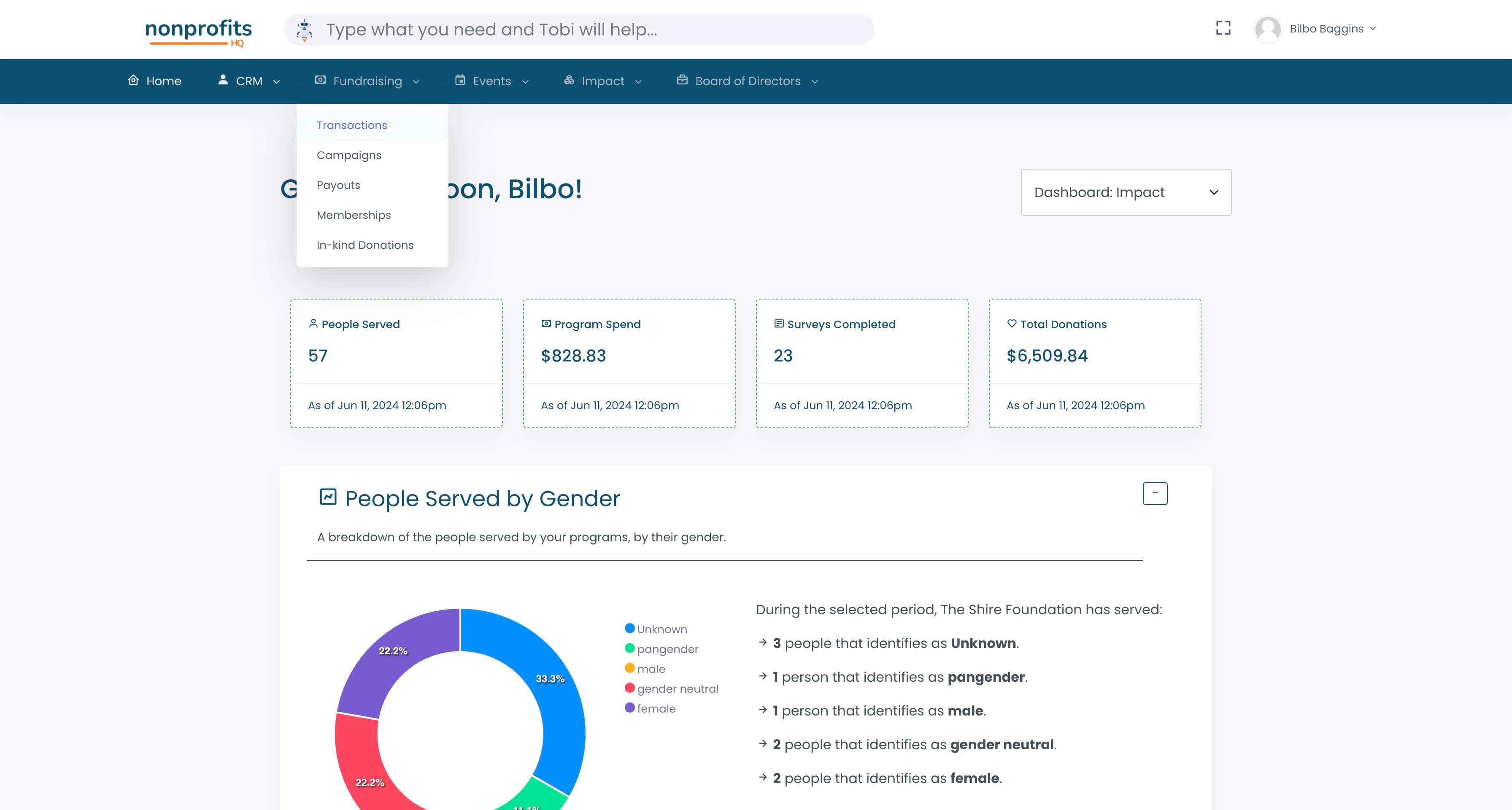Open Transactions from Fundraising menu

click(x=372, y=125)
